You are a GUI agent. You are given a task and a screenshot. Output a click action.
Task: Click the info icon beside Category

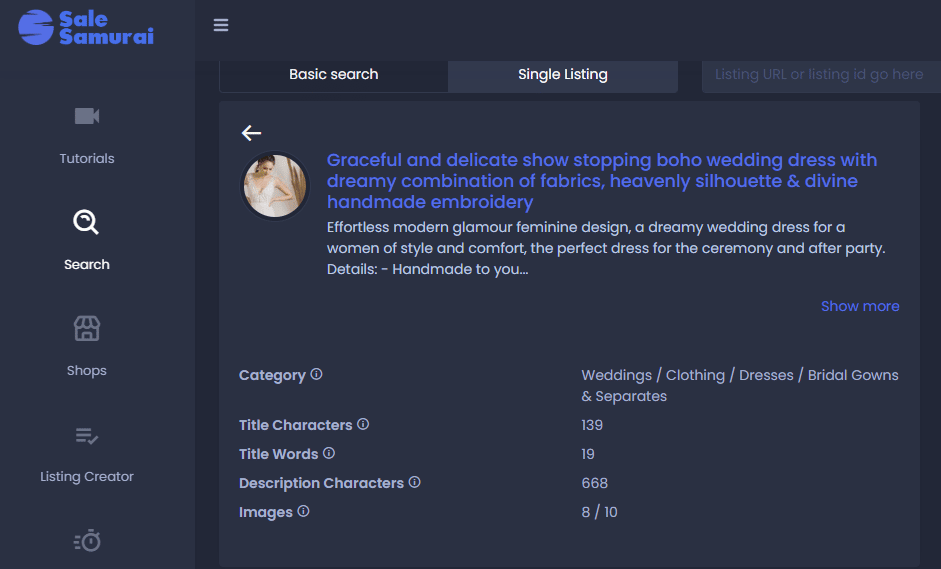[316, 374]
